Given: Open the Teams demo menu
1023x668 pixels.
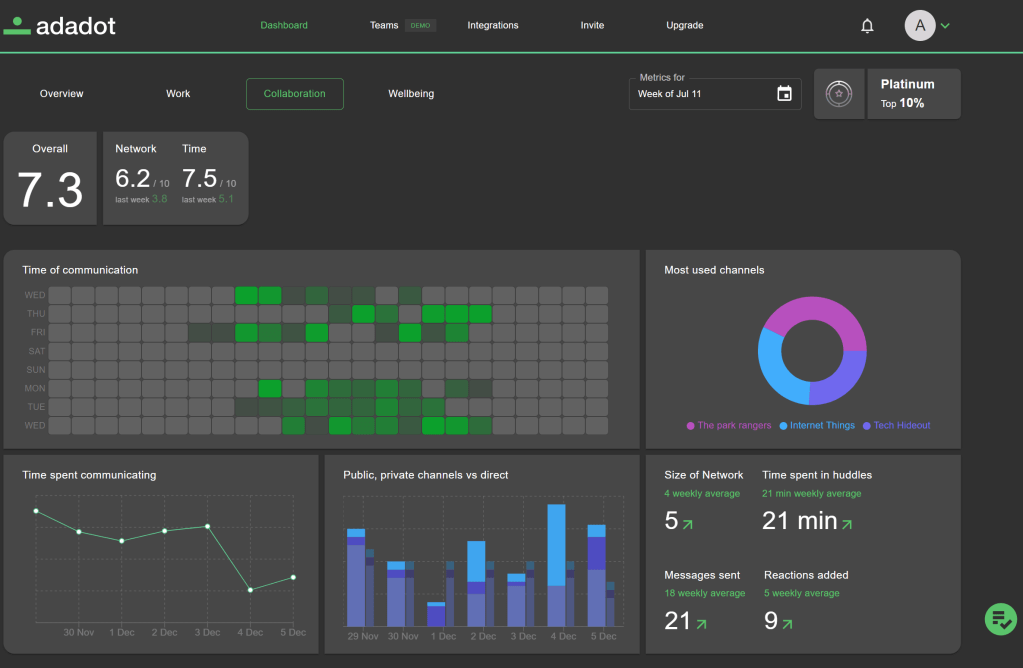Looking at the screenshot, I should point(384,26).
